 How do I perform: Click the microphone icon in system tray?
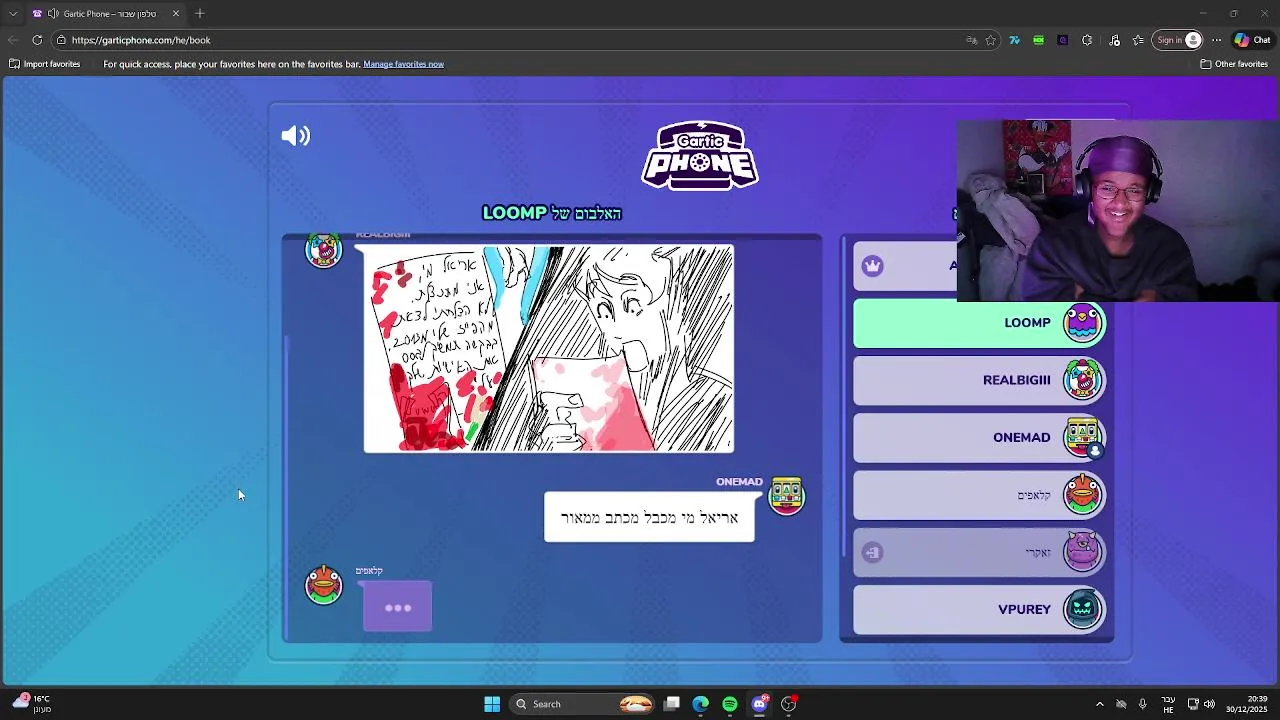coord(1143,704)
